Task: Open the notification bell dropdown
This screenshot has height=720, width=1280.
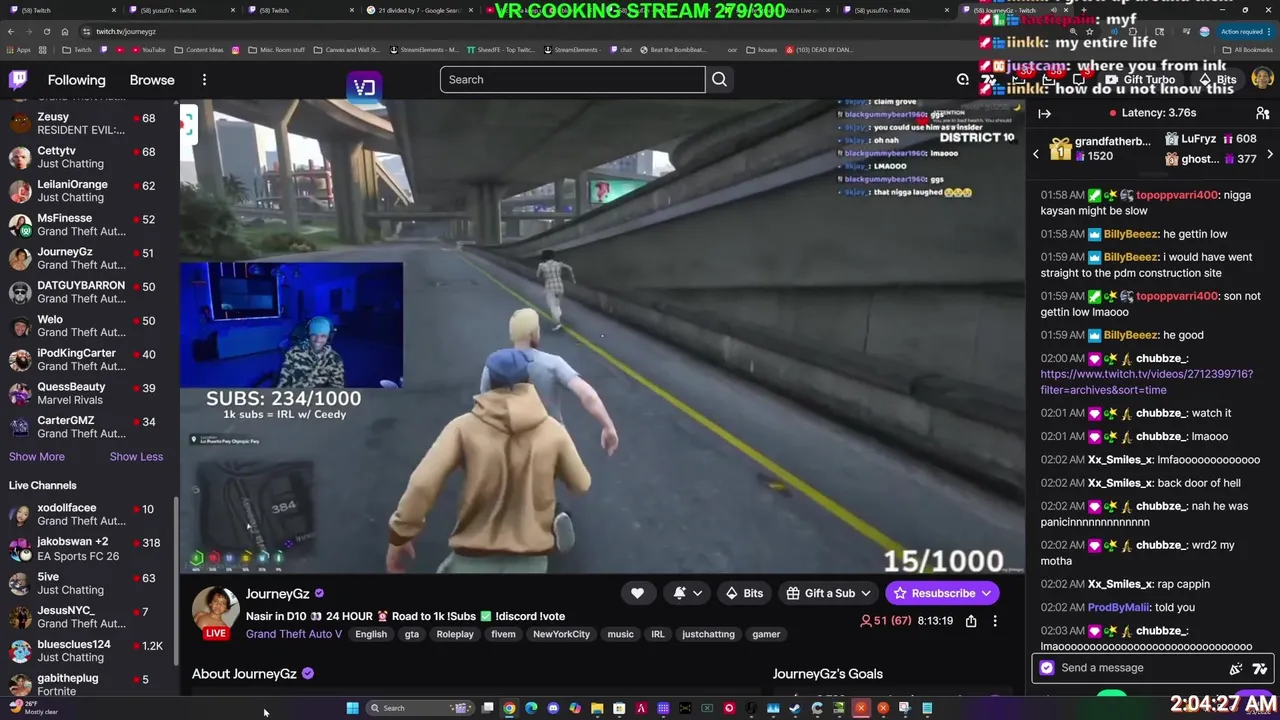Action: coord(687,593)
